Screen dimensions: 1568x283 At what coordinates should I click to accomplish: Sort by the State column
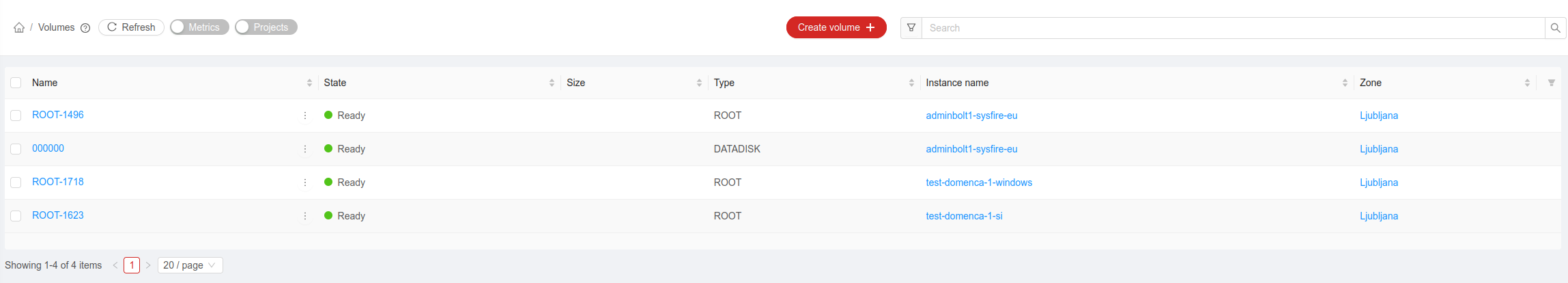552,83
